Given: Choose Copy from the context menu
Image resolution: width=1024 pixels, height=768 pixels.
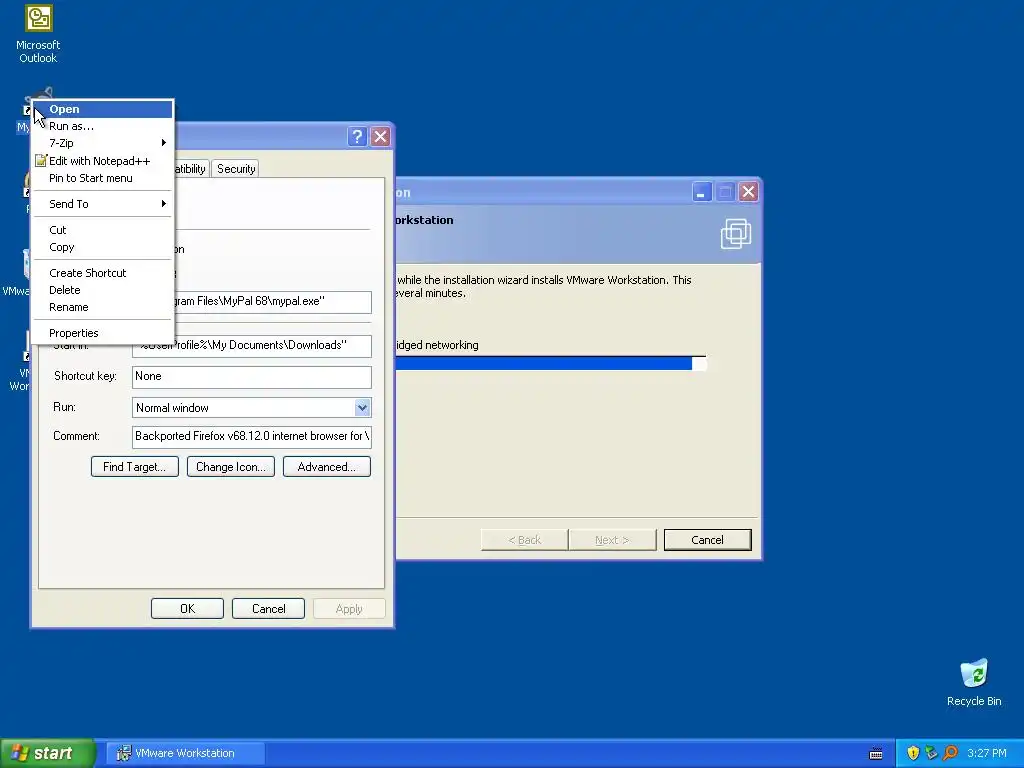Looking at the screenshot, I should coord(103,247).
